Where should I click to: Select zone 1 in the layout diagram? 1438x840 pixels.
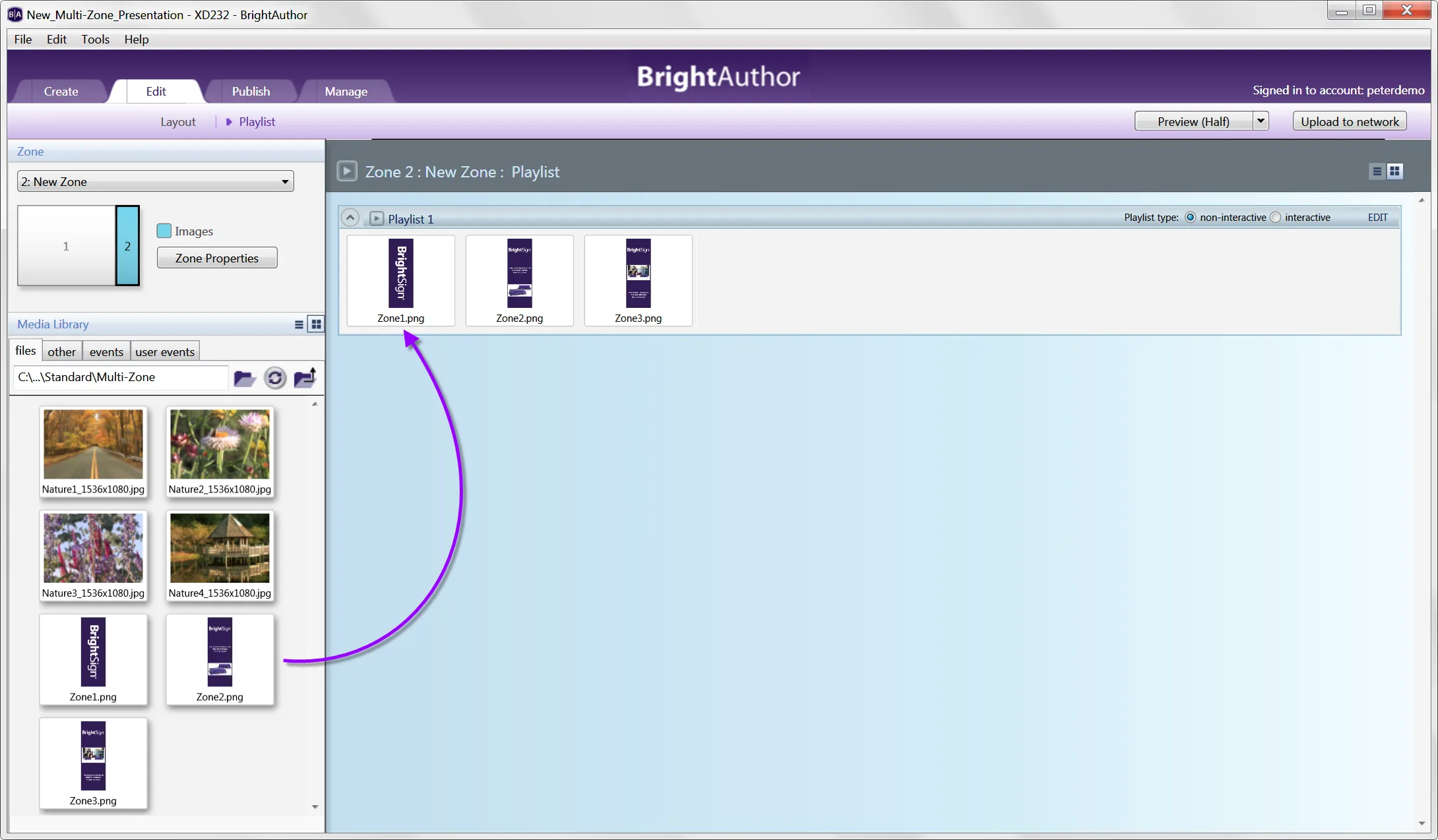[66, 246]
